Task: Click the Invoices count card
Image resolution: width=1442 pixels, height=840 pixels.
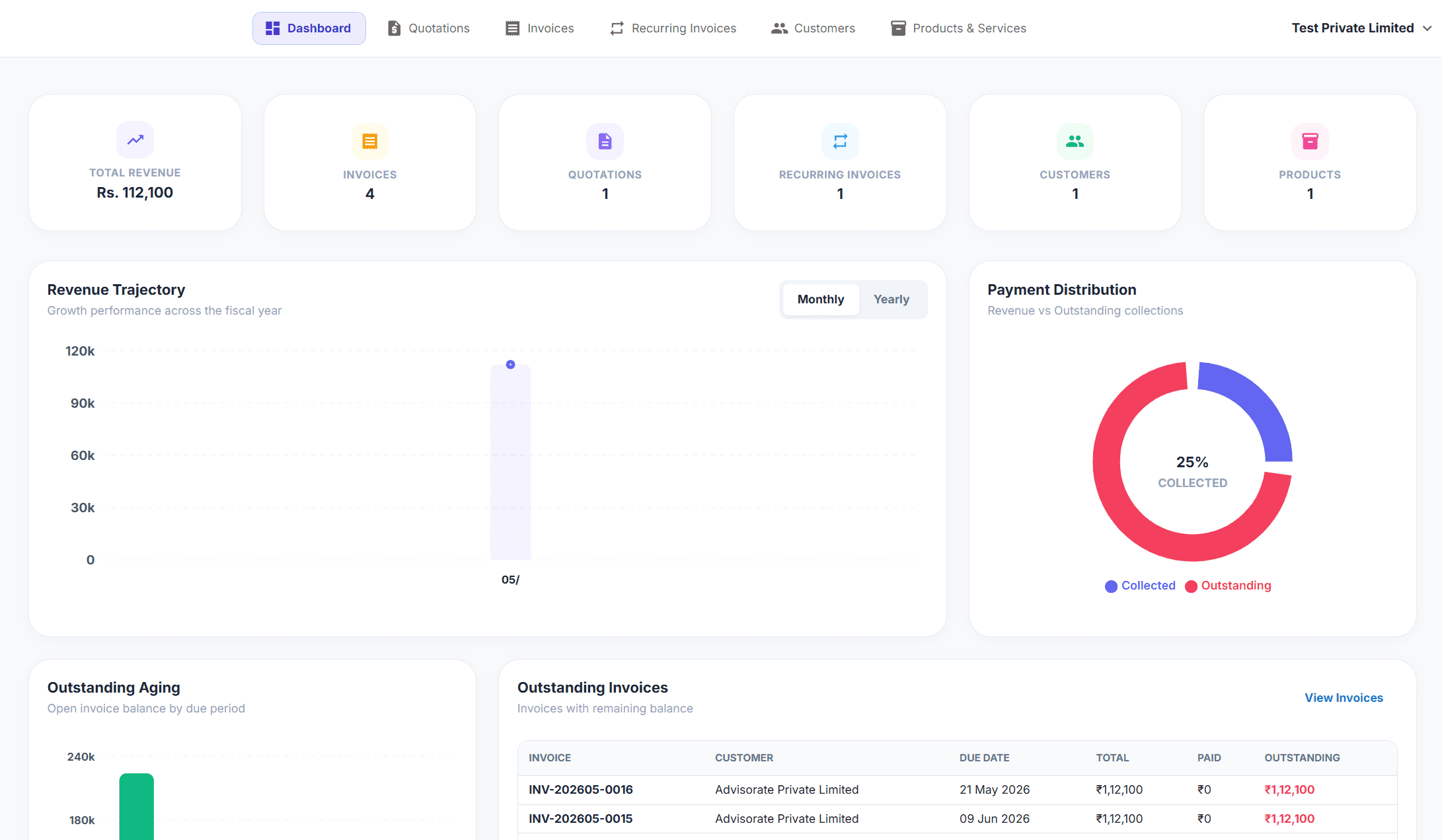Action: pos(370,163)
